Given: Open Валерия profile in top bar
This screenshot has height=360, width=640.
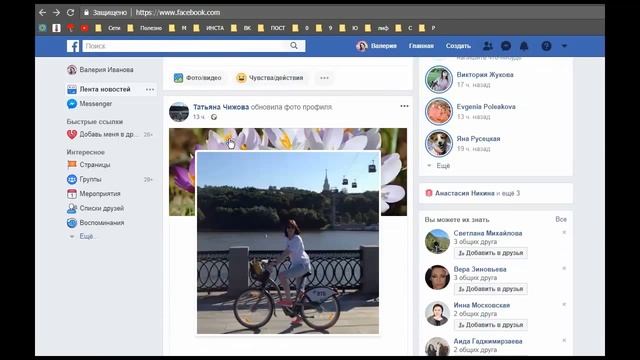Looking at the screenshot, I should [376, 46].
